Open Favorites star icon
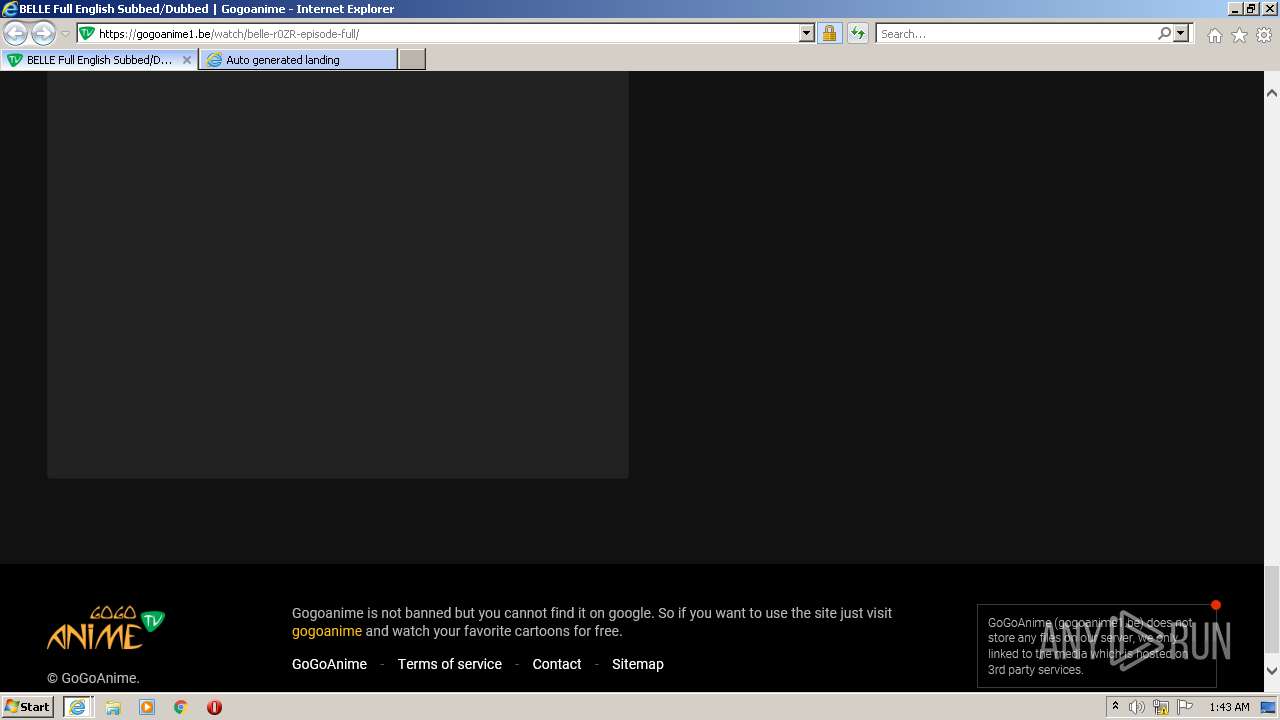 [x=1239, y=35]
